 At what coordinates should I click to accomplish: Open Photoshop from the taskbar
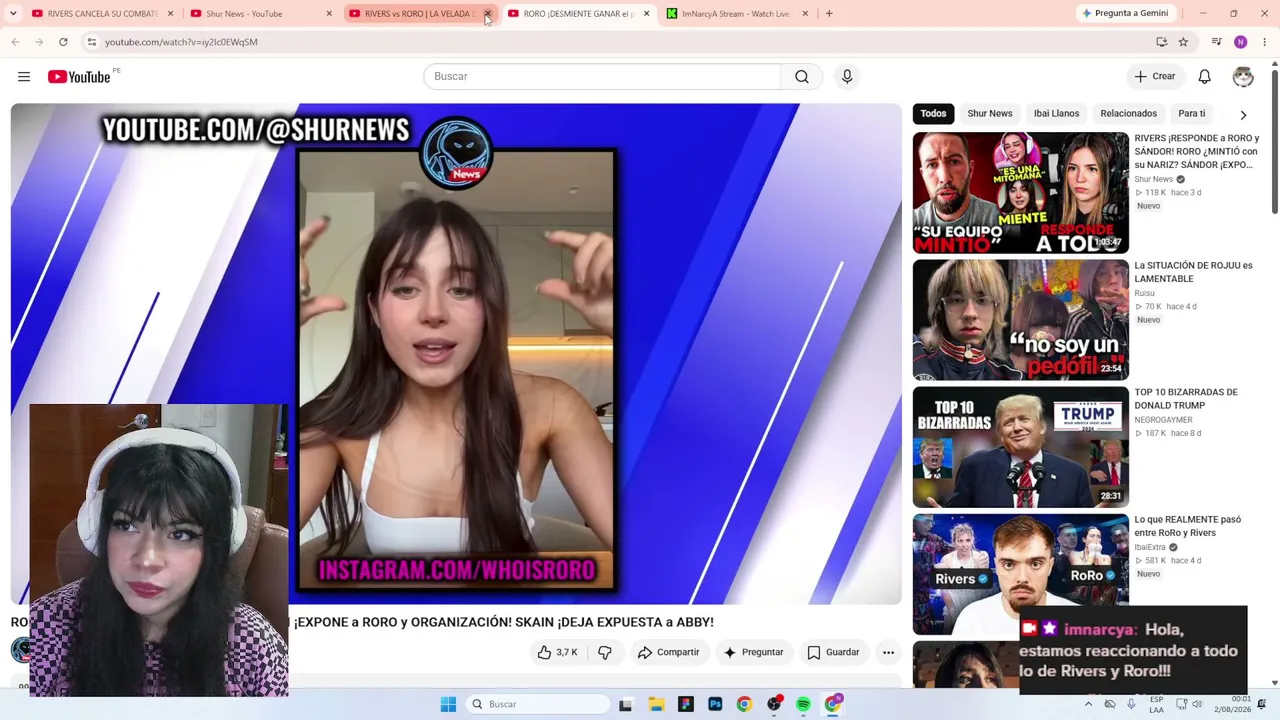click(715, 704)
